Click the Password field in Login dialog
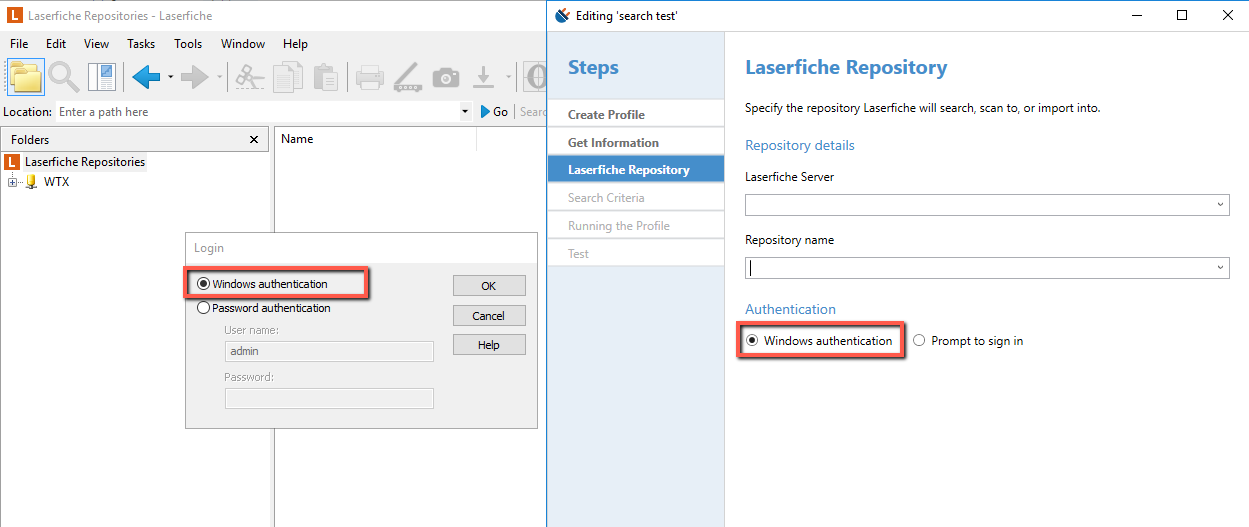This screenshot has width=1249, height=527. 329,398
